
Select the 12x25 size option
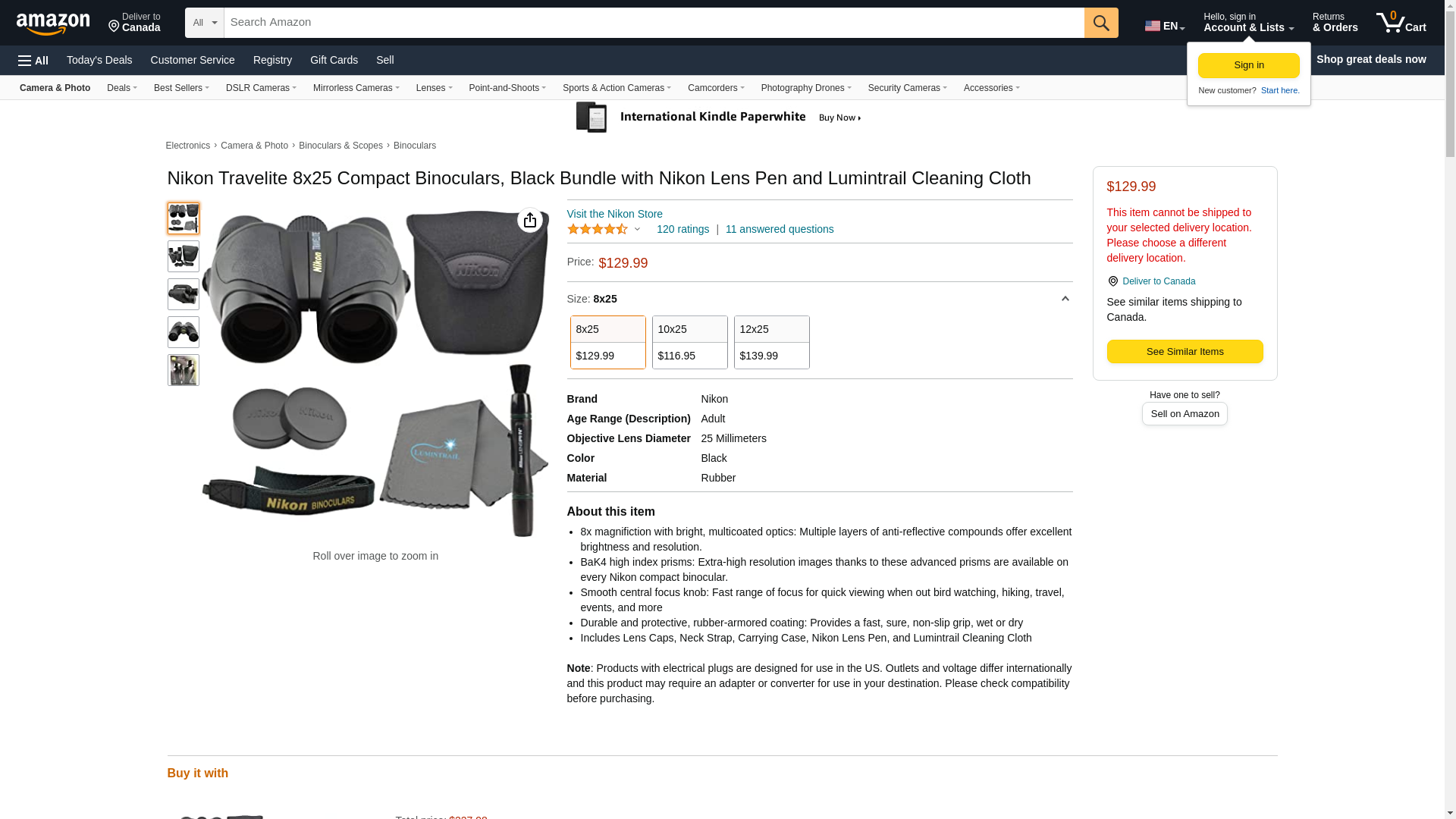click(771, 343)
